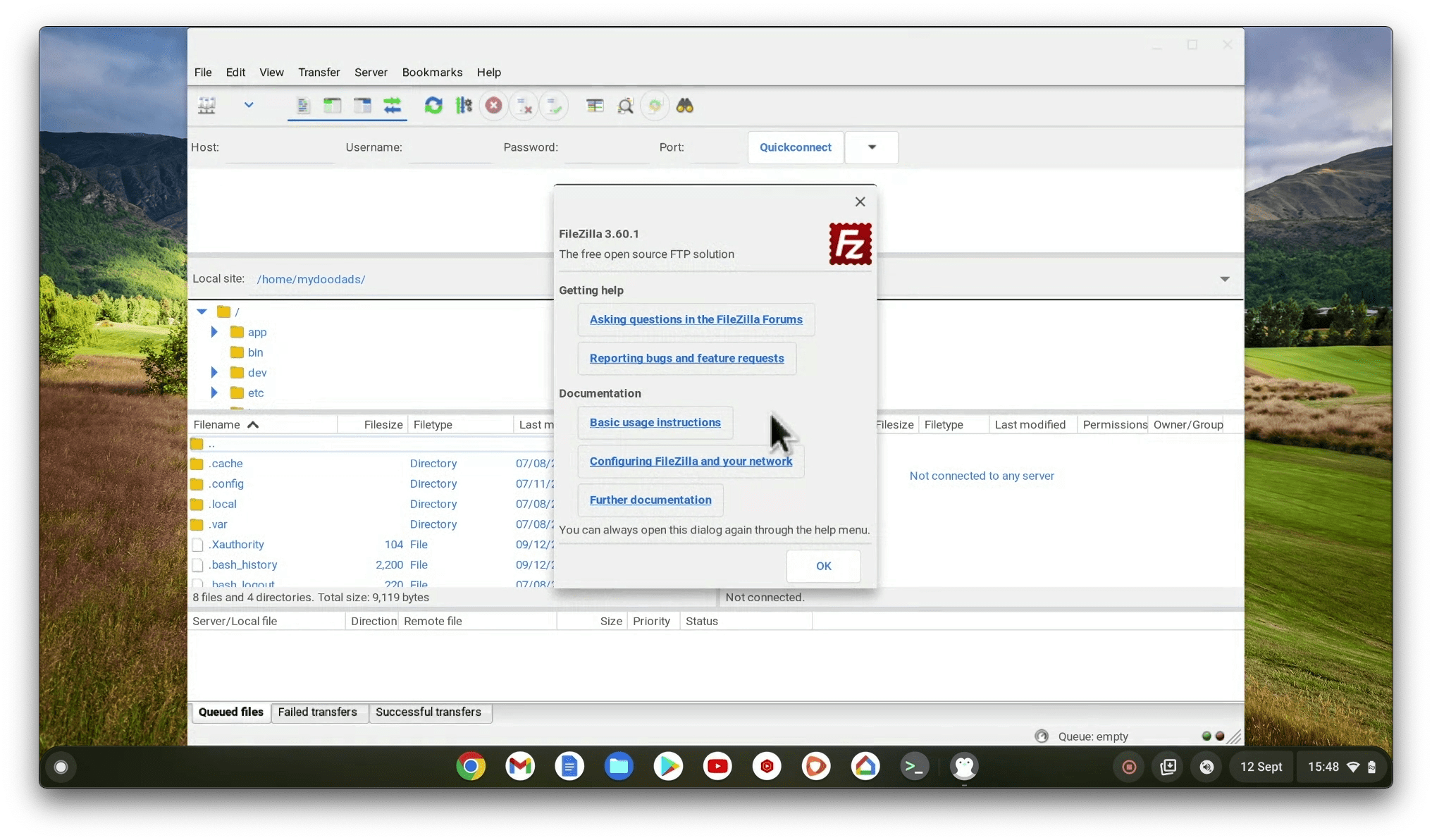Sort local files by Filetype column
The image size is (1432, 840).
[460, 424]
